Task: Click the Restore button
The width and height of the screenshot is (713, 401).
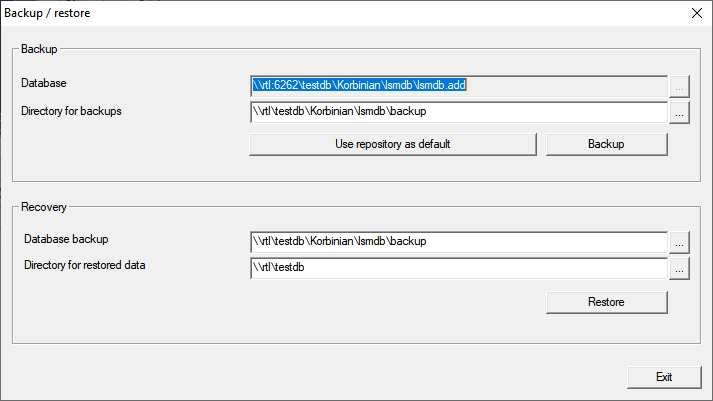Action: pos(606,302)
